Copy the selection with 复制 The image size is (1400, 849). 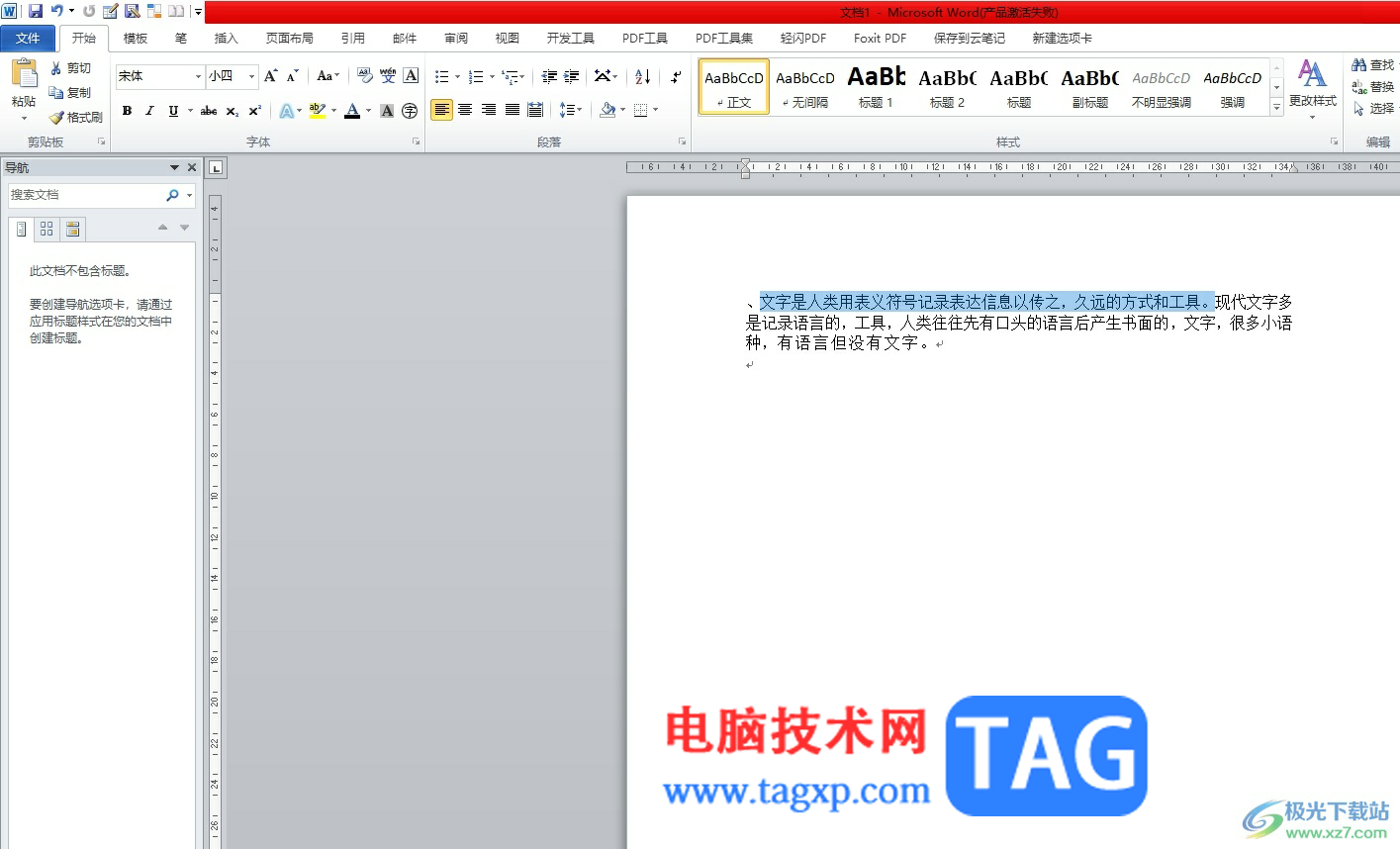(x=71, y=92)
